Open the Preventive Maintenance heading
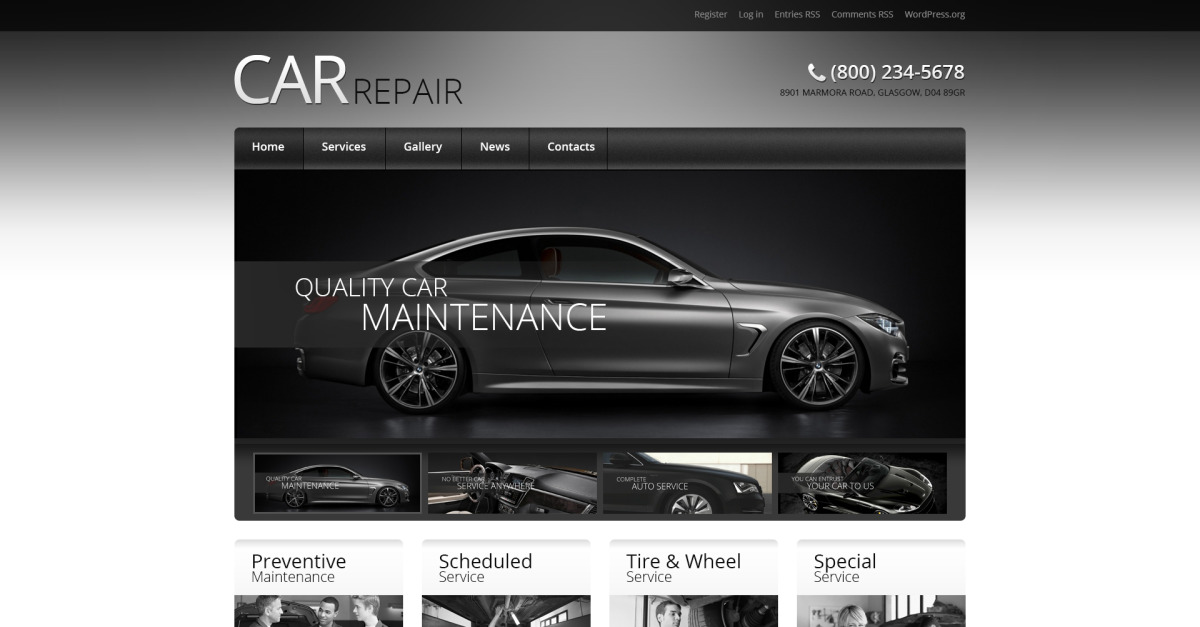Viewport: 1200px width, 627px height. (x=298, y=567)
